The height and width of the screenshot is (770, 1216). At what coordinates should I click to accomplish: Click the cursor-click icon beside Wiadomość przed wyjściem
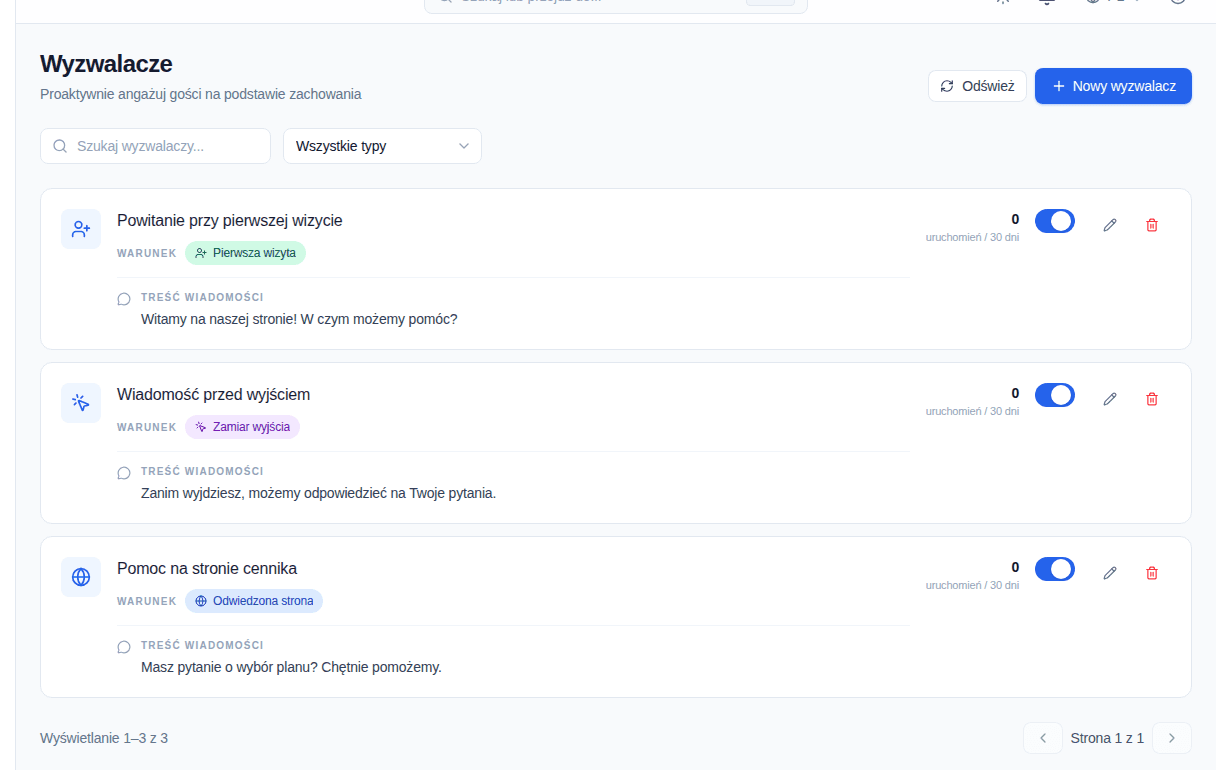pos(81,403)
